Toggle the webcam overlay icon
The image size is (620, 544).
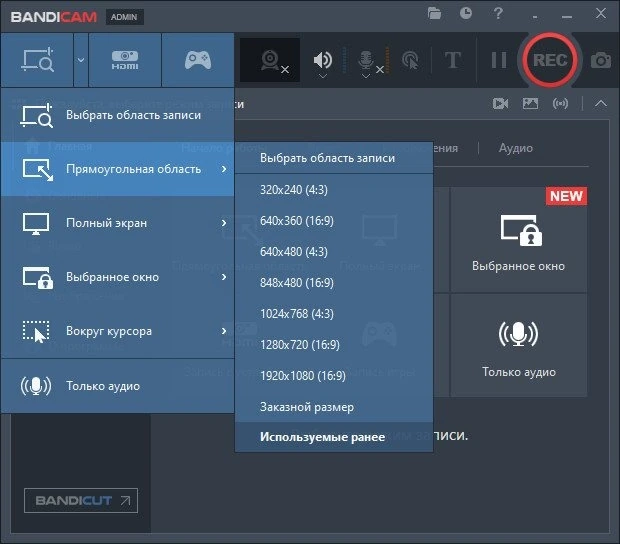tap(270, 60)
